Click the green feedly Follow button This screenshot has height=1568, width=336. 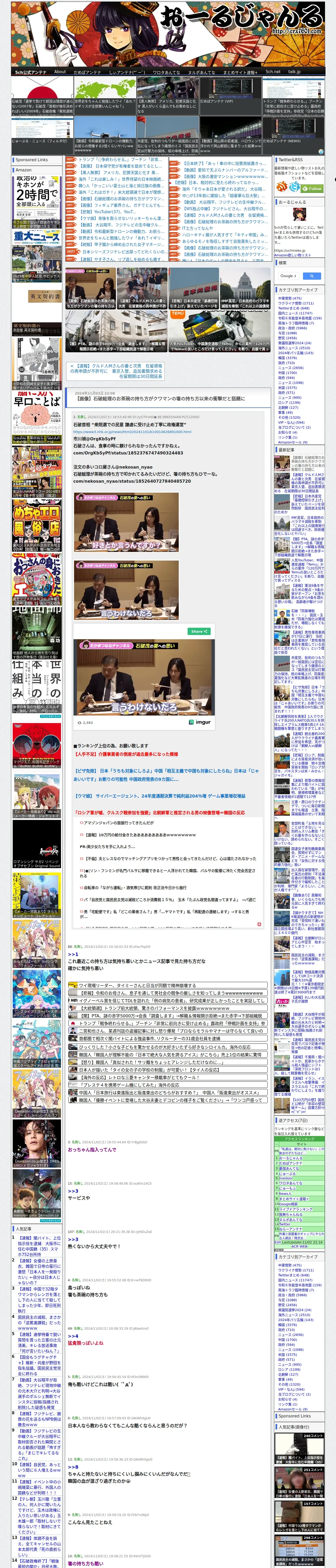[312, 189]
